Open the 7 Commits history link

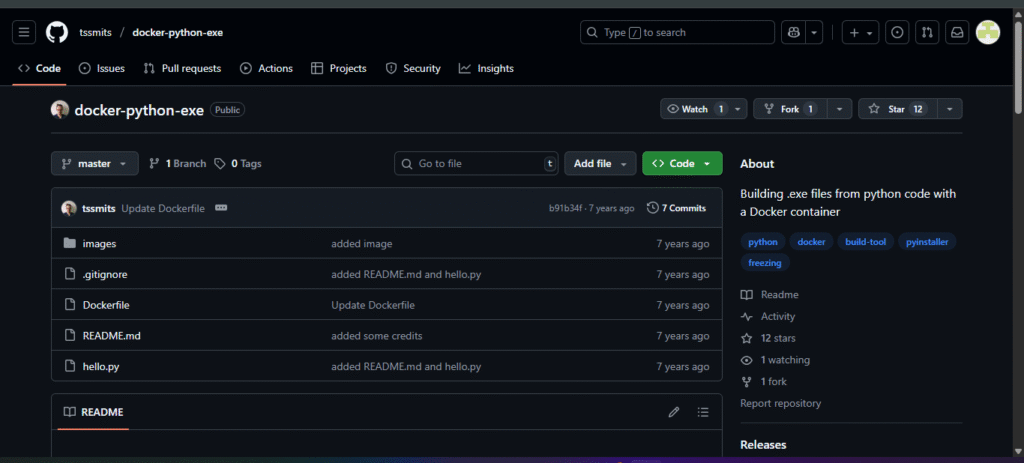coord(677,208)
